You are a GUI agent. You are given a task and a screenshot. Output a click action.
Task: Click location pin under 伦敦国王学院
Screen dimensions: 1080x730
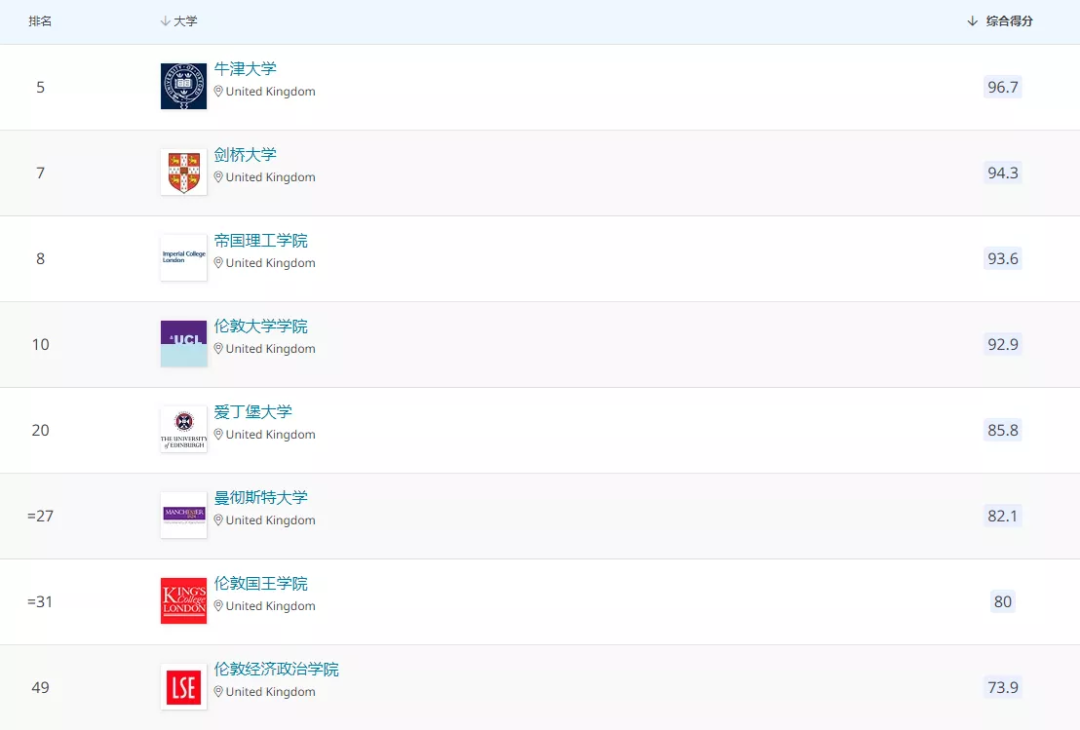pyautogui.click(x=218, y=606)
